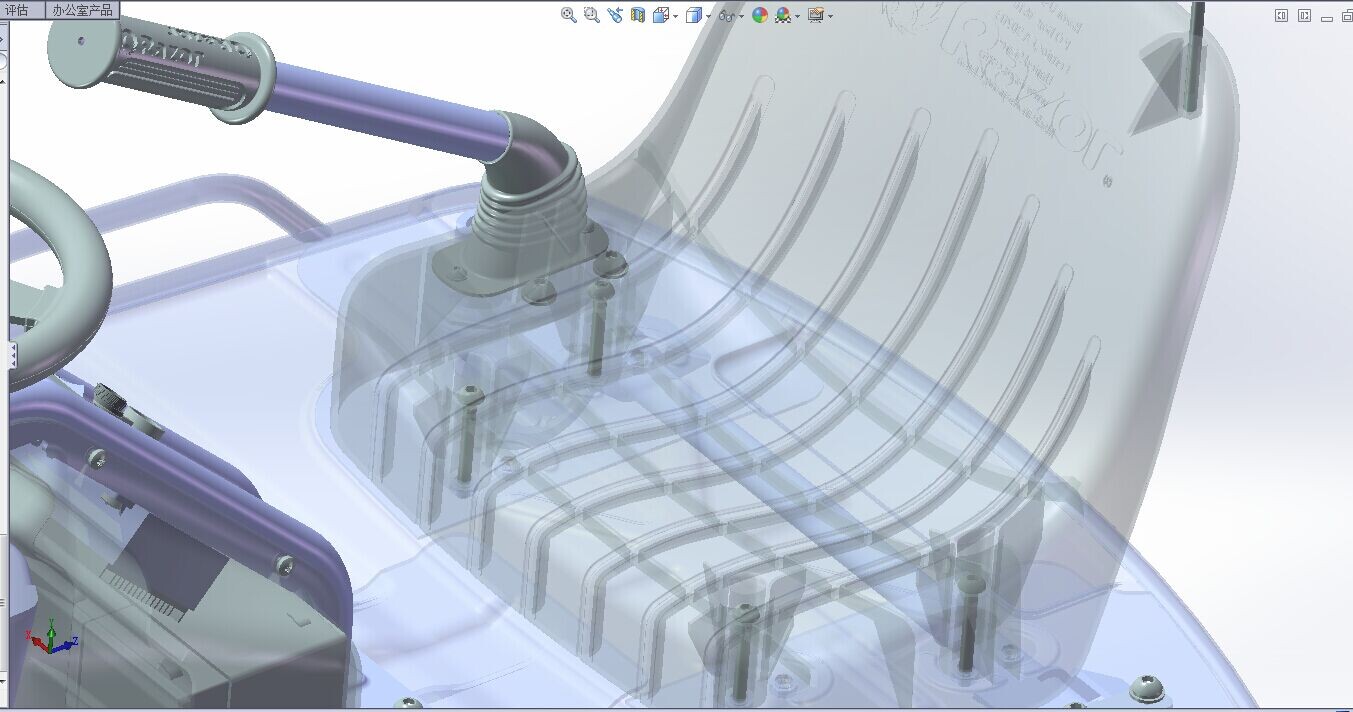Open the Display Style dropdown arrow
Viewport: 1353px width, 712px height.
[x=708, y=16]
